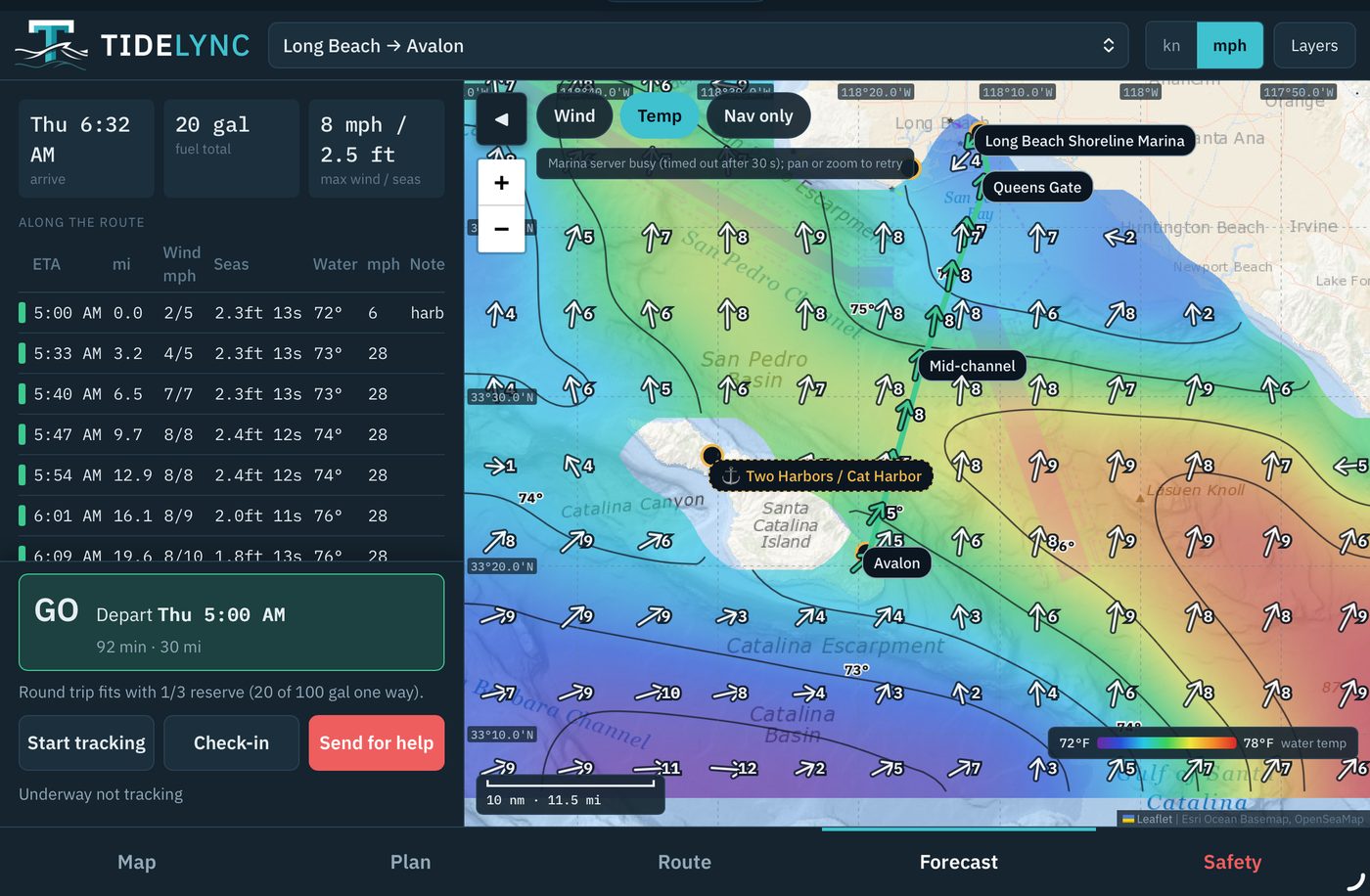Click the 20 gal fuel total card
Viewport: 1370px width, 896px height.
point(231,149)
